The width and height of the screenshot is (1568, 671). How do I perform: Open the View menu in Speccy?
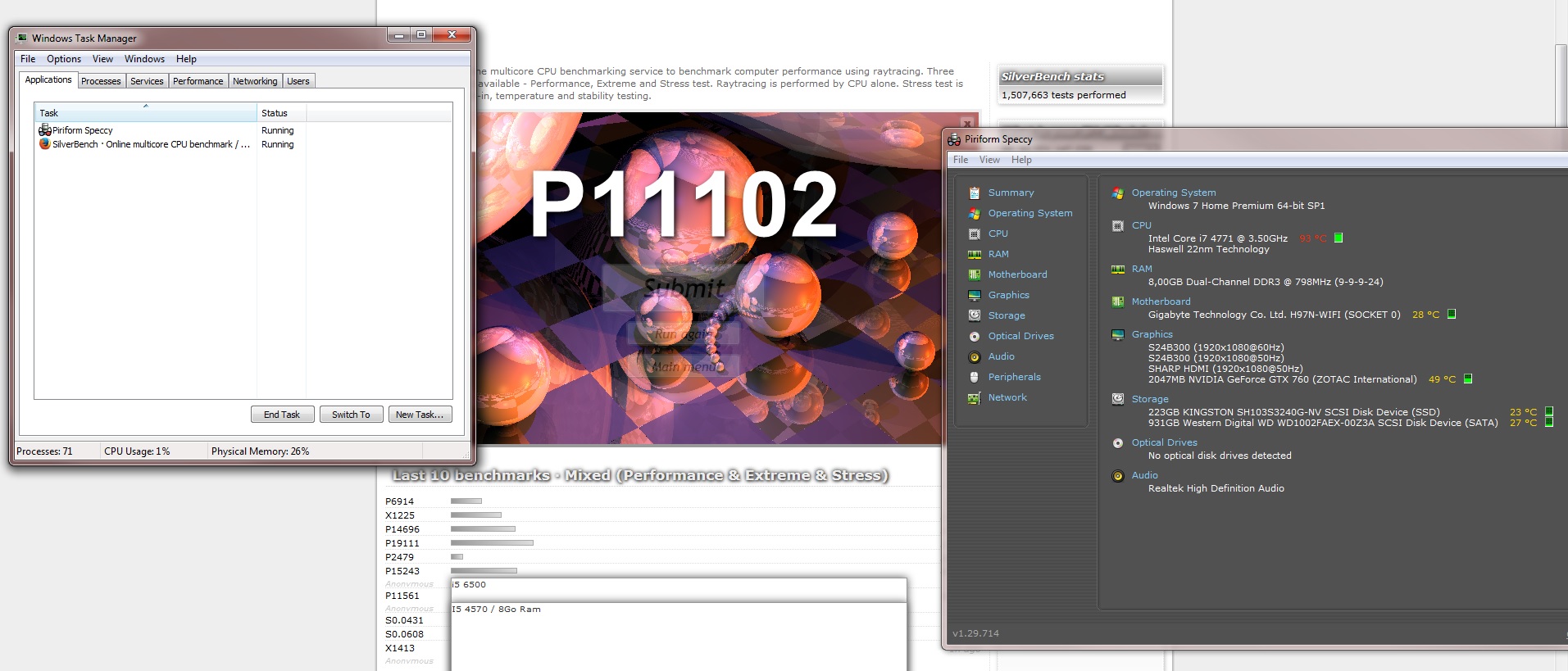(x=989, y=160)
